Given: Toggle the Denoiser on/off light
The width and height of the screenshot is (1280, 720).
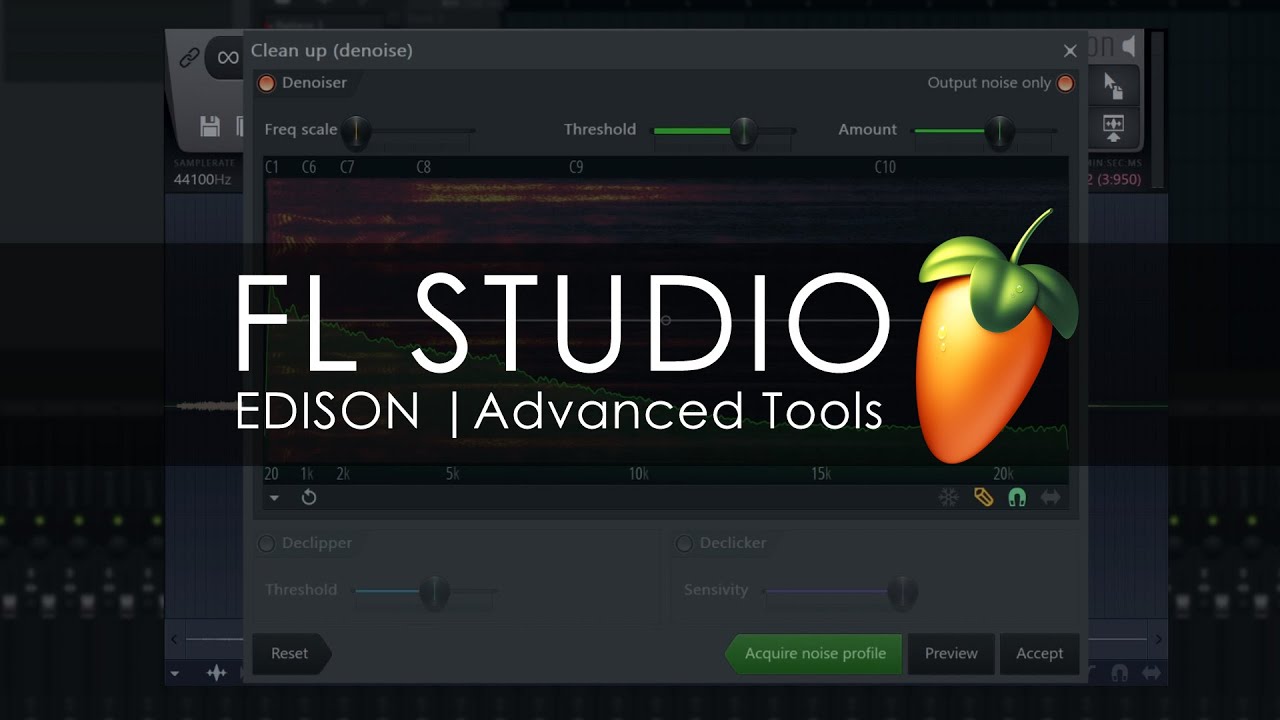Looking at the screenshot, I should (266, 83).
